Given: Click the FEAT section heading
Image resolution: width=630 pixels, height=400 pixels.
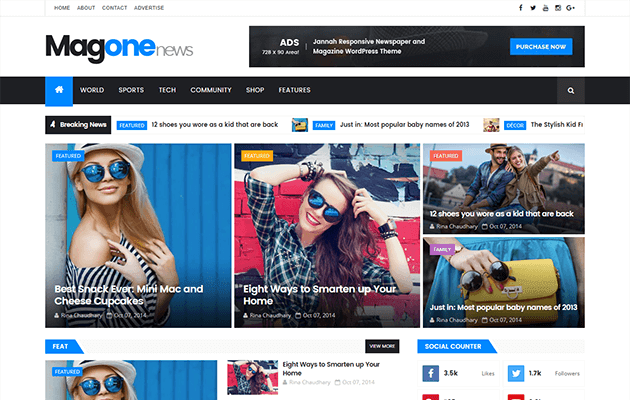Looking at the screenshot, I should pyautogui.click(x=61, y=347).
